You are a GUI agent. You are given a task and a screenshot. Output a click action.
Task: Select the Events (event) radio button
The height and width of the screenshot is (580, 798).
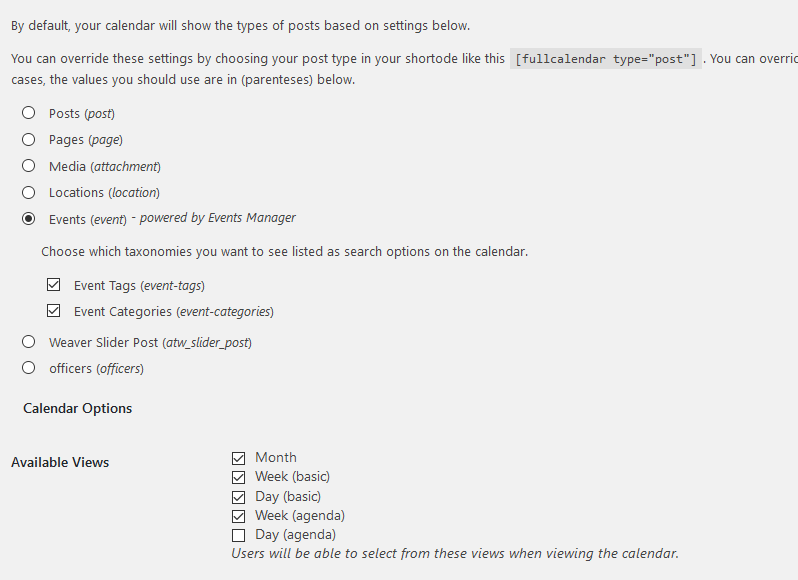29,218
